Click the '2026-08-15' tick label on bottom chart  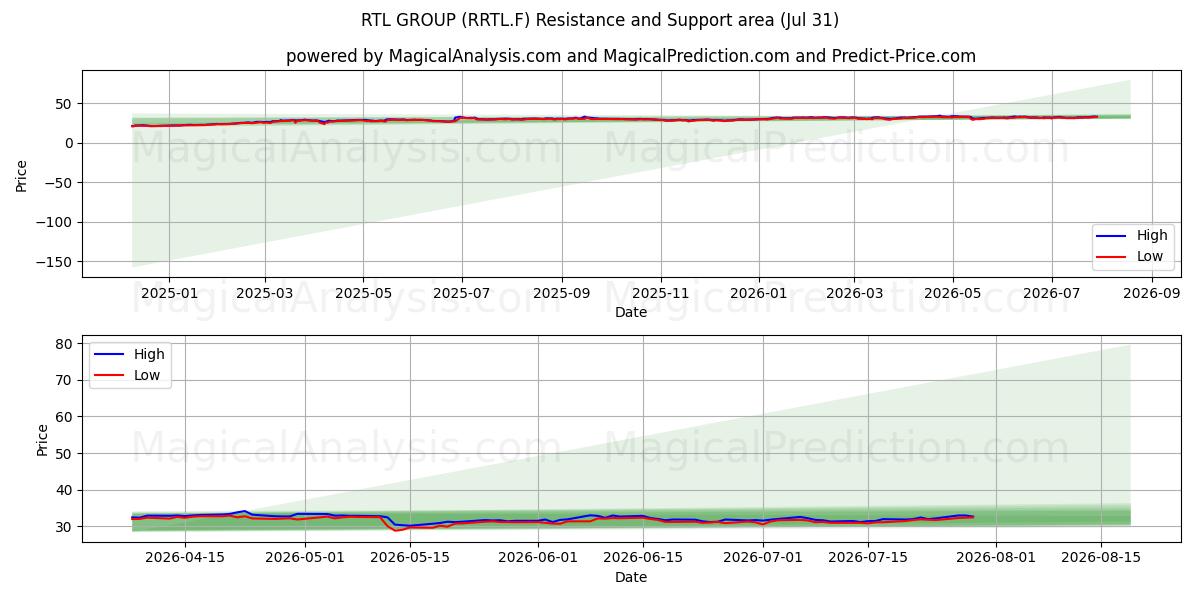[x=1102, y=557]
